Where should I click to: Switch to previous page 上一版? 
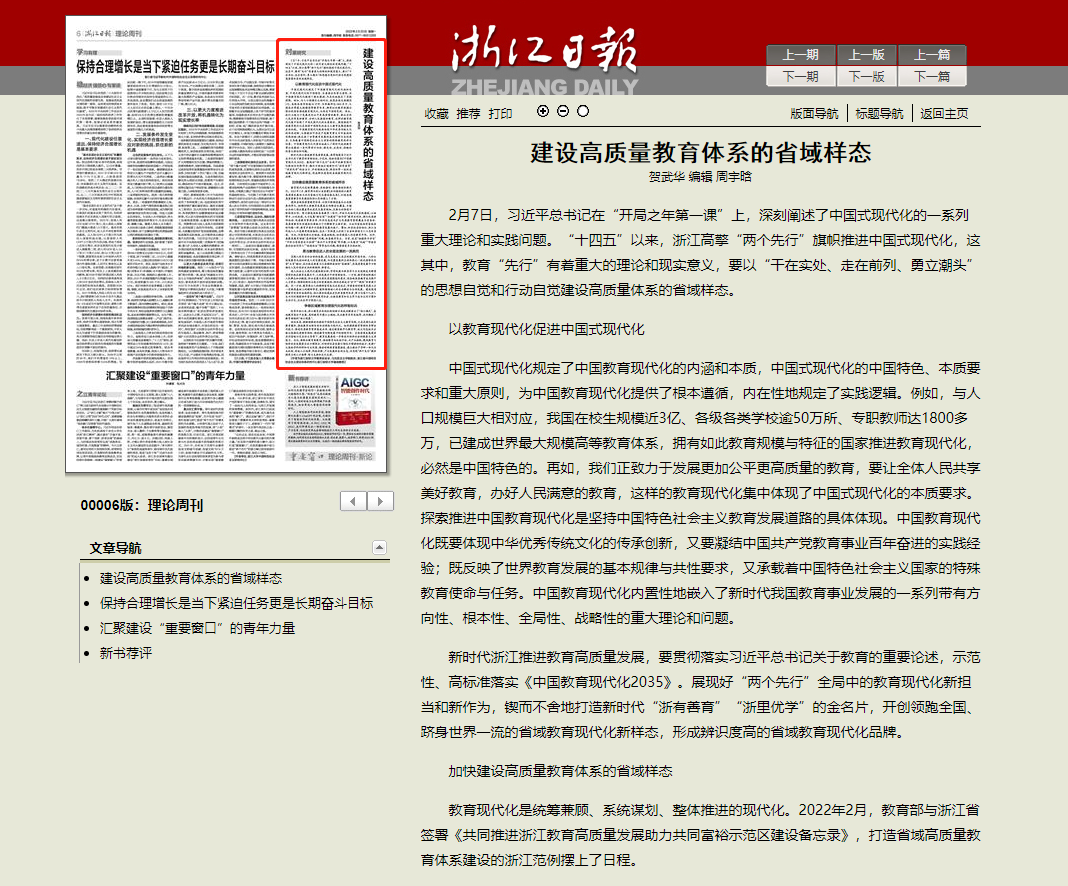865,55
